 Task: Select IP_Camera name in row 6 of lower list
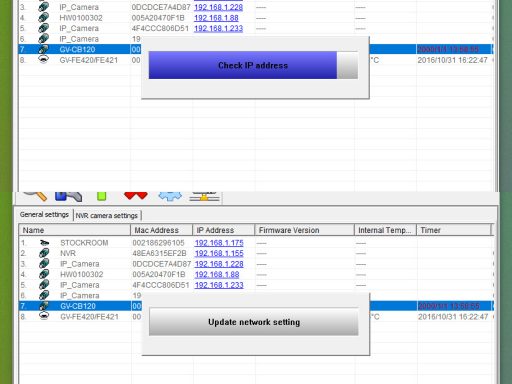(x=80, y=296)
